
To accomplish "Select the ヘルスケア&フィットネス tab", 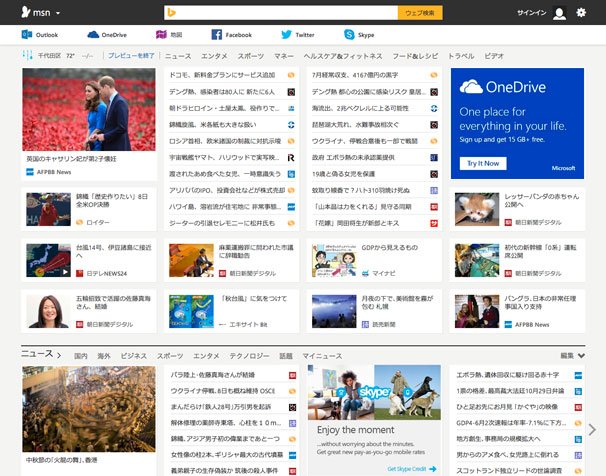I will click(x=343, y=56).
